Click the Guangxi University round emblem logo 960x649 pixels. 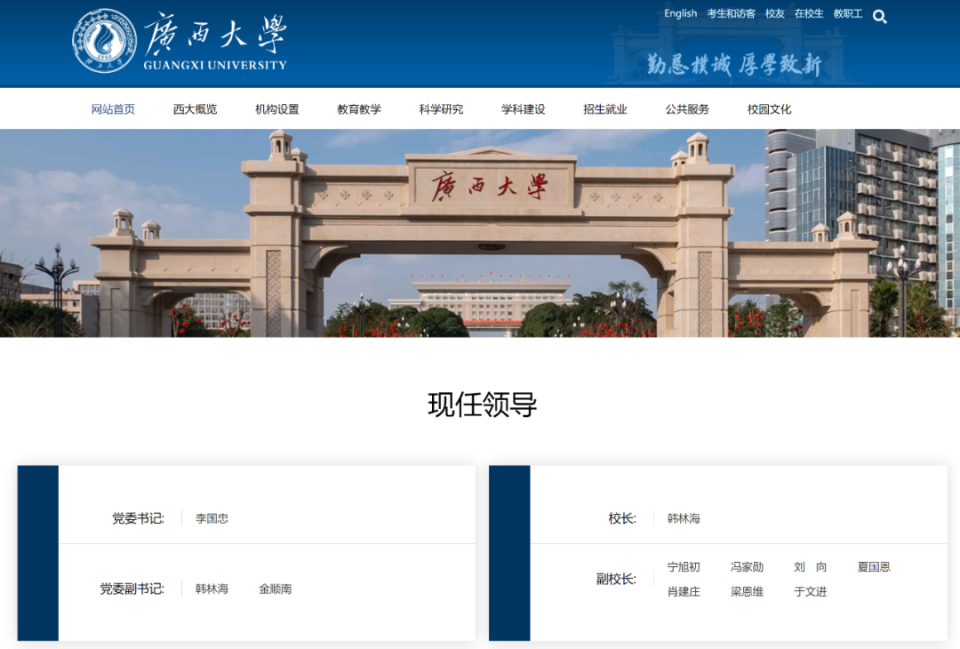(104, 41)
